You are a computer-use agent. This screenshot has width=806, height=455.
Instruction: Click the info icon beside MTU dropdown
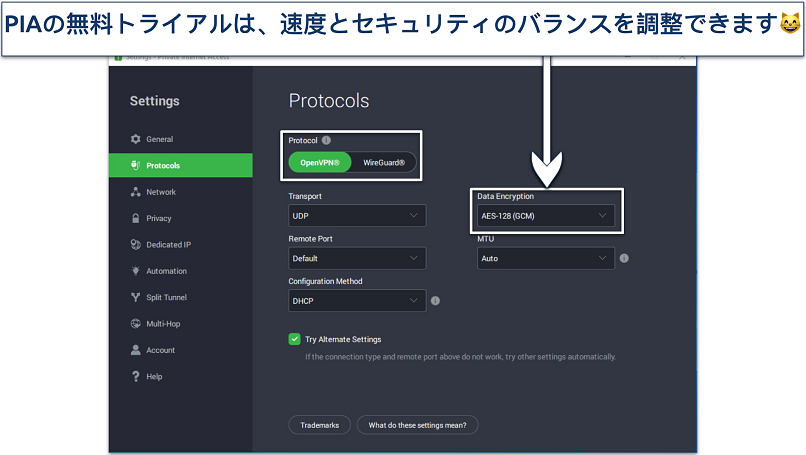(624, 258)
